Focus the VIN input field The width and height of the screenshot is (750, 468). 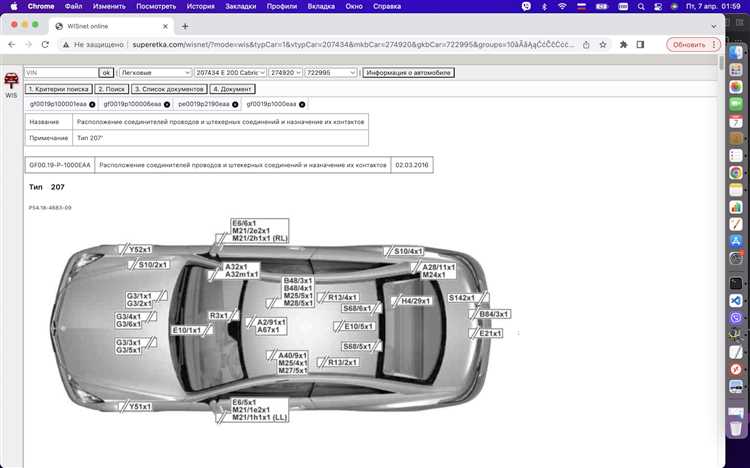point(61,73)
